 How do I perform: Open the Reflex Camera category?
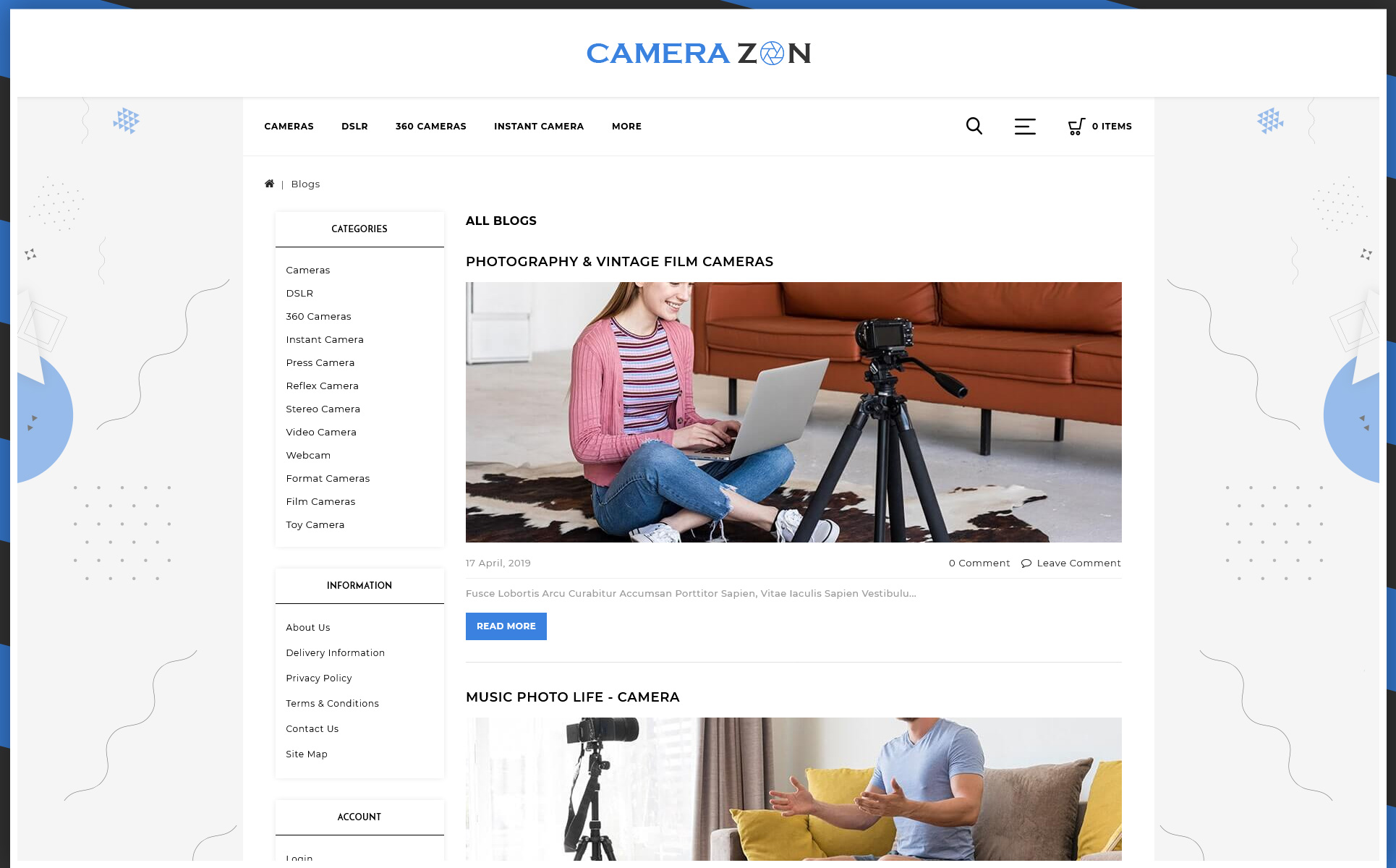click(x=323, y=386)
